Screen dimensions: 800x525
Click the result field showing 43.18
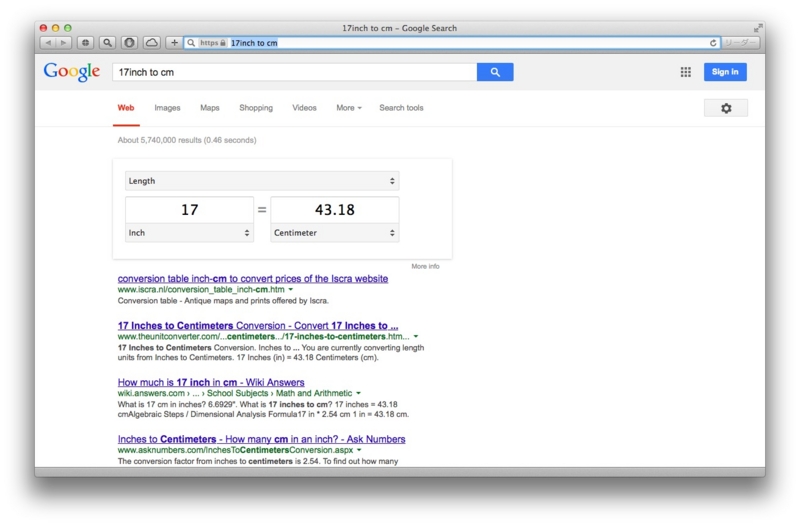pyautogui.click(x=335, y=210)
